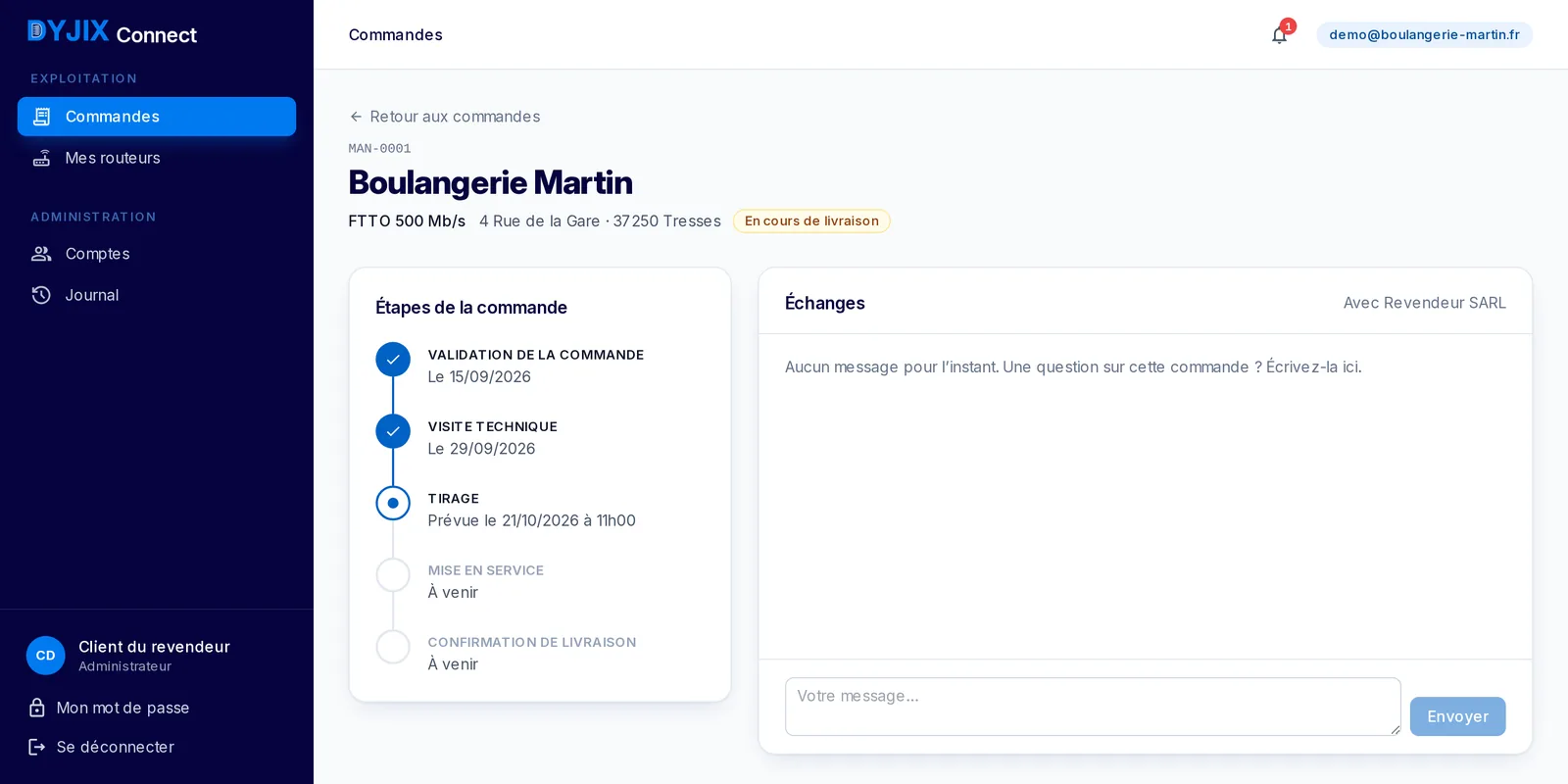
Task: Open Mes routeurs in the sidebar
Action: coord(157,158)
